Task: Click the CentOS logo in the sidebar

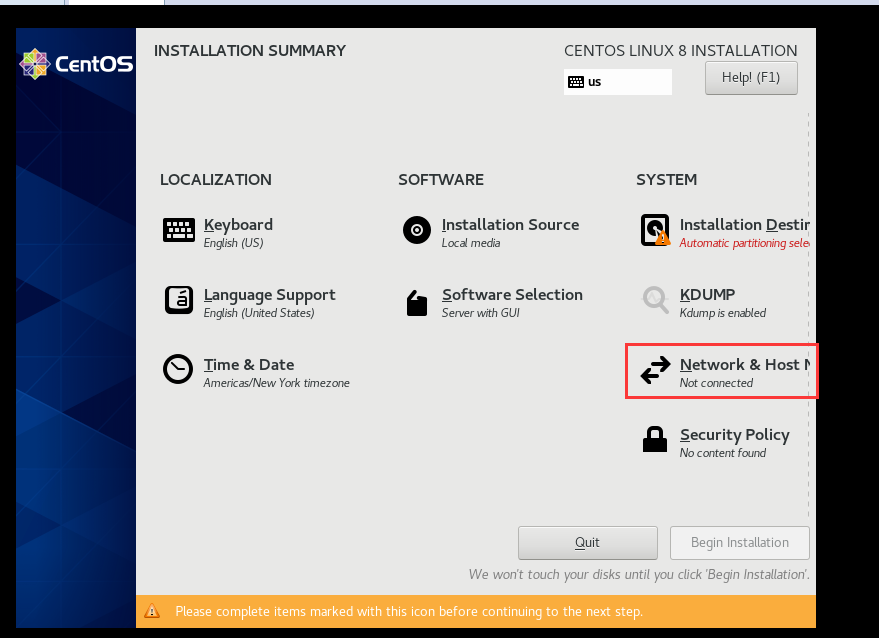Action: [76, 64]
